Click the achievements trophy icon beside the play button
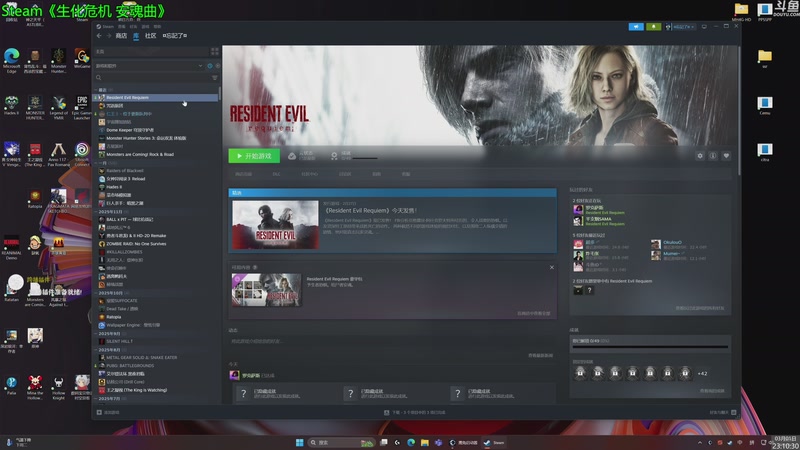The width and height of the screenshot is (800, 450). click(x=334, y=156)
